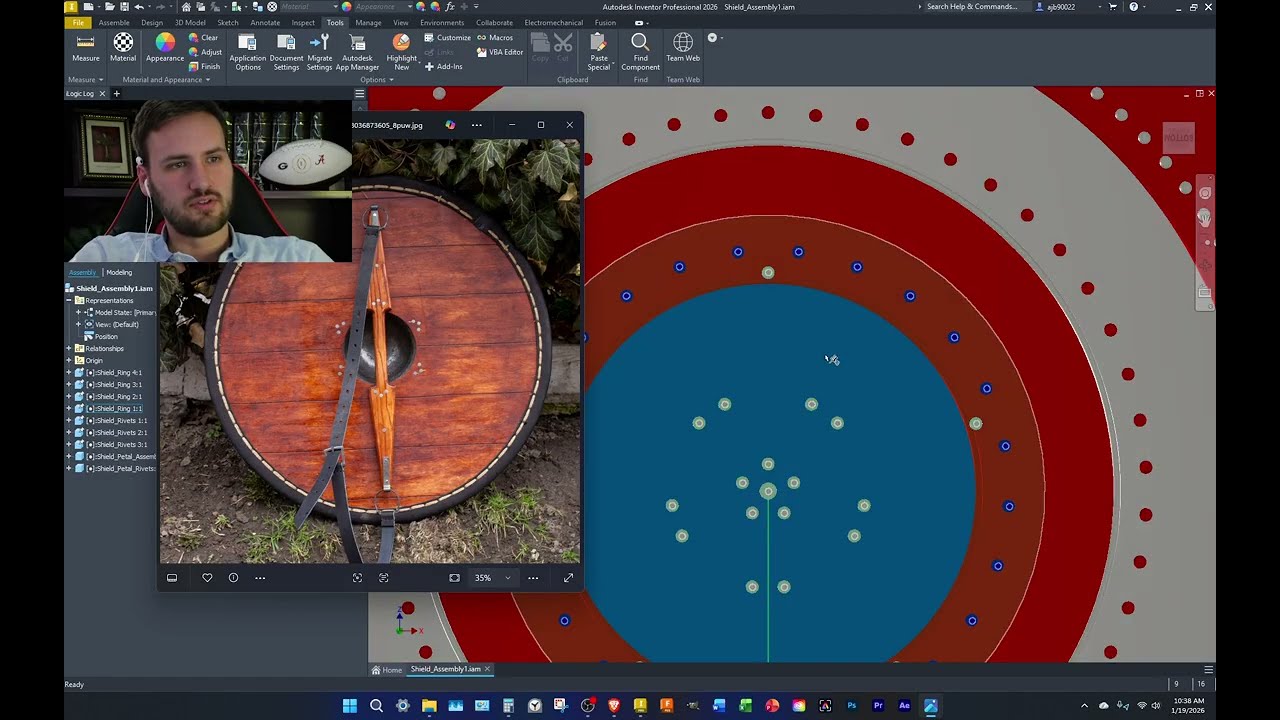This screenshot has height=720, width=1280.
Task: Open VBA Editor
Action: tap(500, 52)
